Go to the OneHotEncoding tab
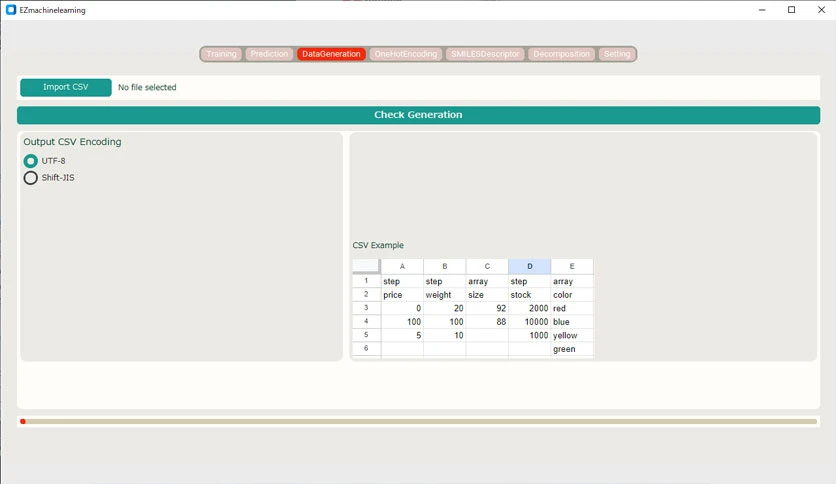The image size is (836, 484). (x=406, y=54)
